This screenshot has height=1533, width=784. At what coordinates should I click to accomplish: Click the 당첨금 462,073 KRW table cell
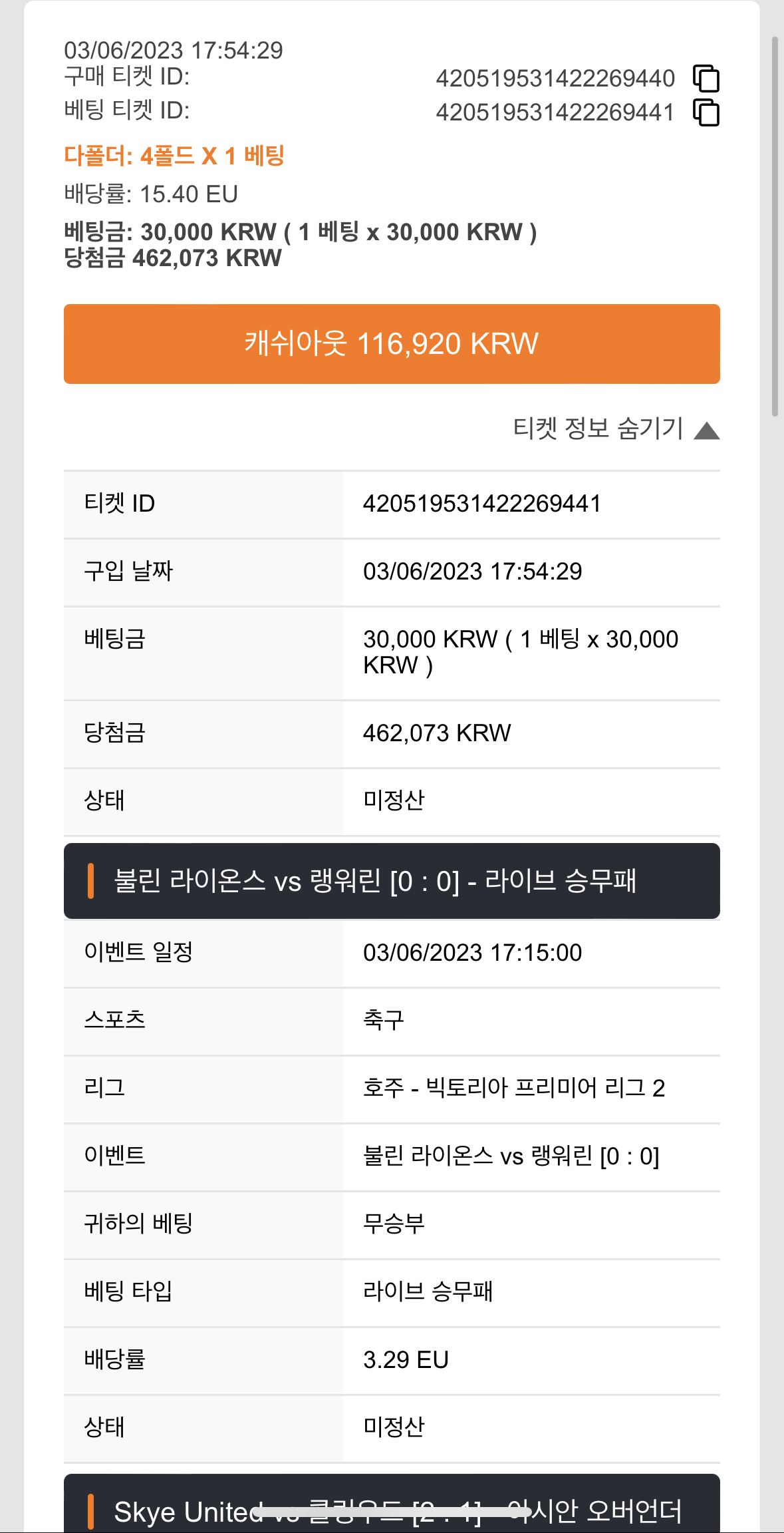(x=437, y=733)
